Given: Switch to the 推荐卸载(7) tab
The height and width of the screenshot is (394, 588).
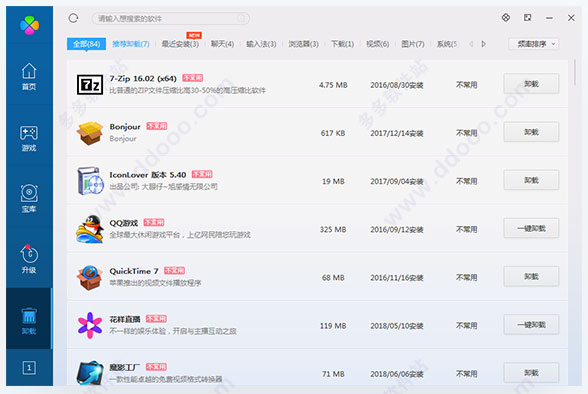Looking at the screenshot, I should pos(131,44).
